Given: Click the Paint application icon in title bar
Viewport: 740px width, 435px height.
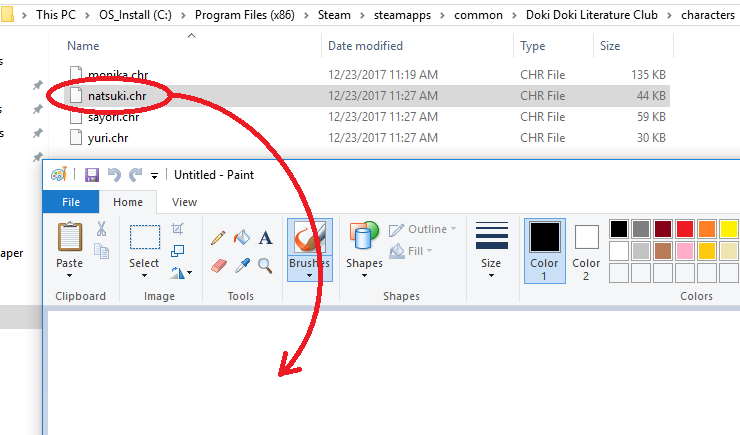Looking at the screenshot, I should tap(59, 175).
